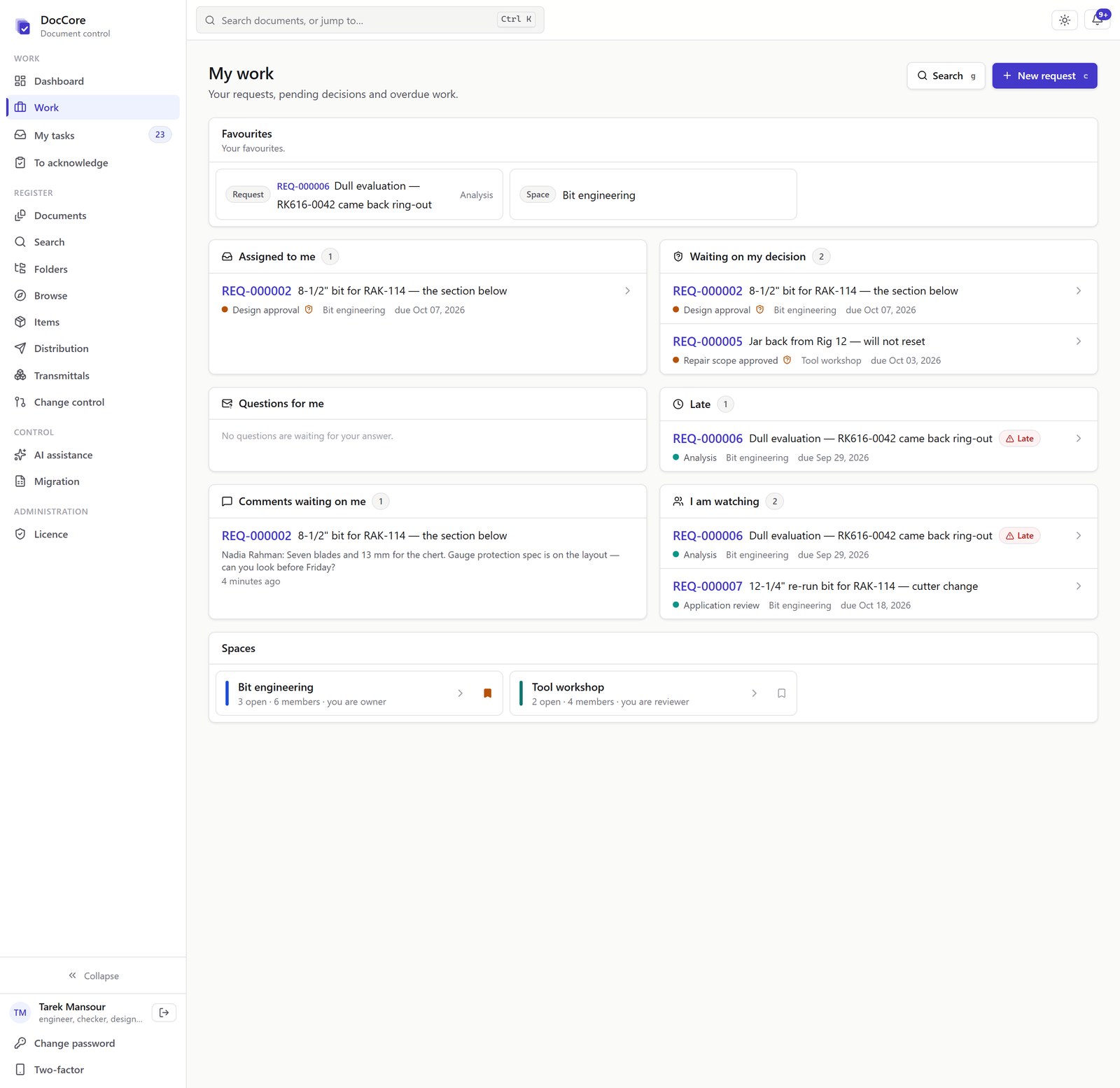The image size is (1120, 1088).
Task: Click "due Oct 18, 2026" text
Action: 875,606
